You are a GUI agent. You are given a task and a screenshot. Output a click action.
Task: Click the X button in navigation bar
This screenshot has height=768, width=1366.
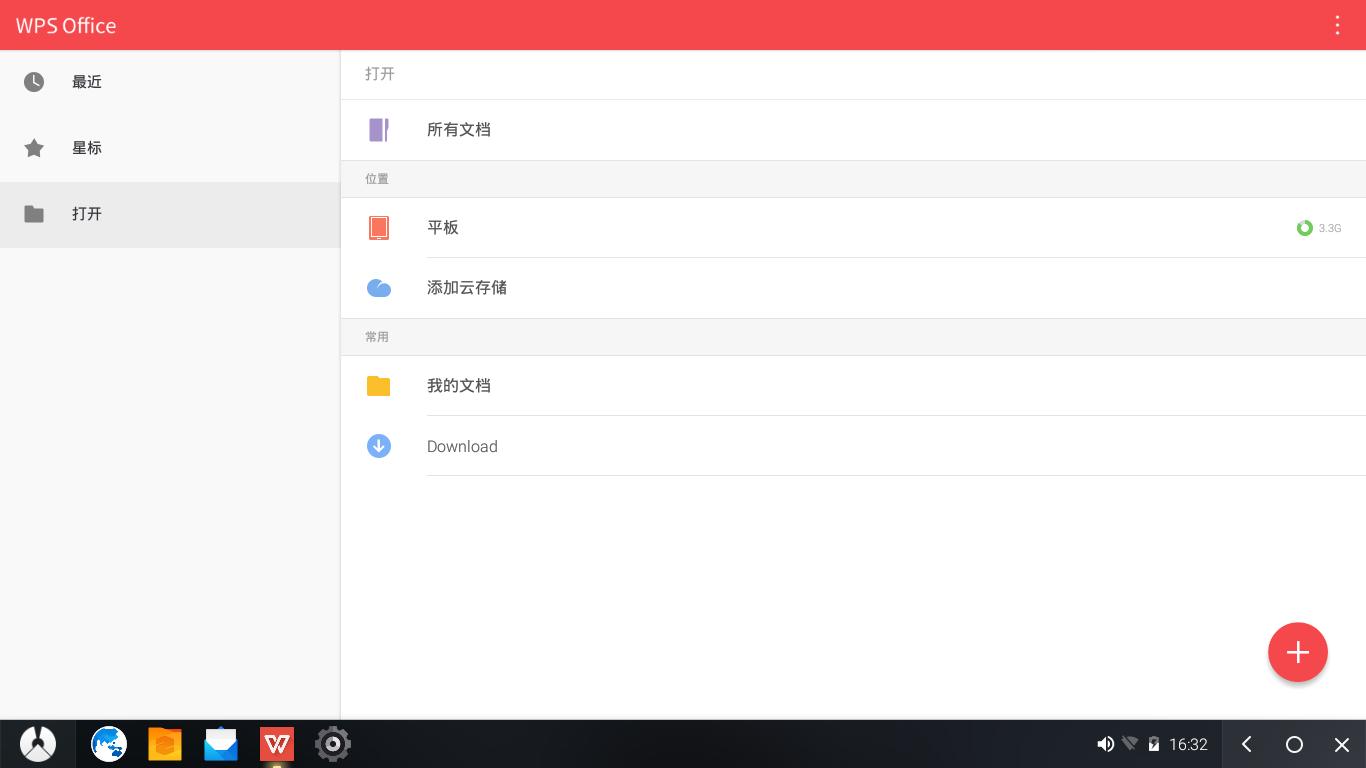1342,744
